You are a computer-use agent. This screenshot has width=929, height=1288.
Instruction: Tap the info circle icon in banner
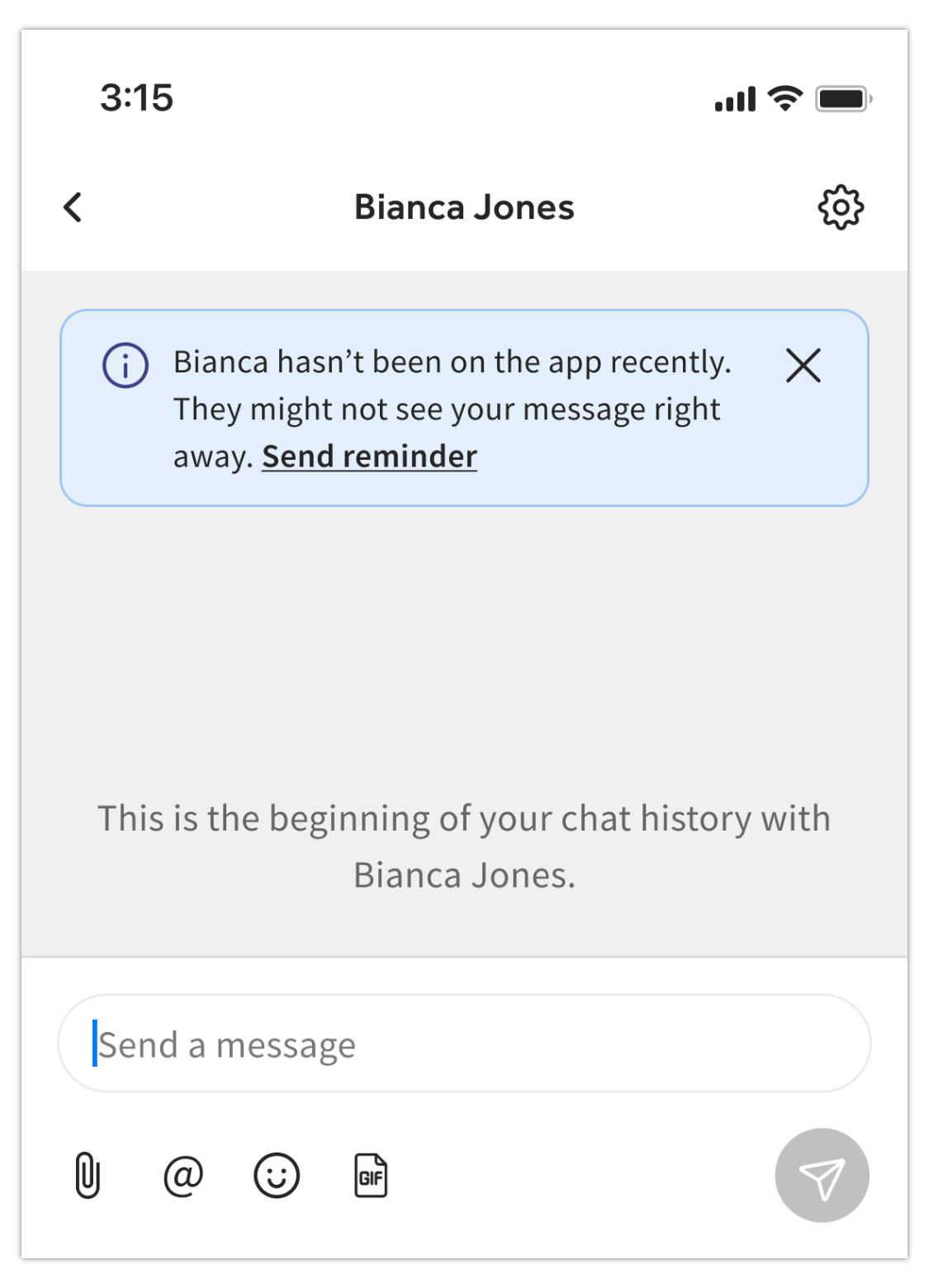pyautogui.click(x=126, y=365)
